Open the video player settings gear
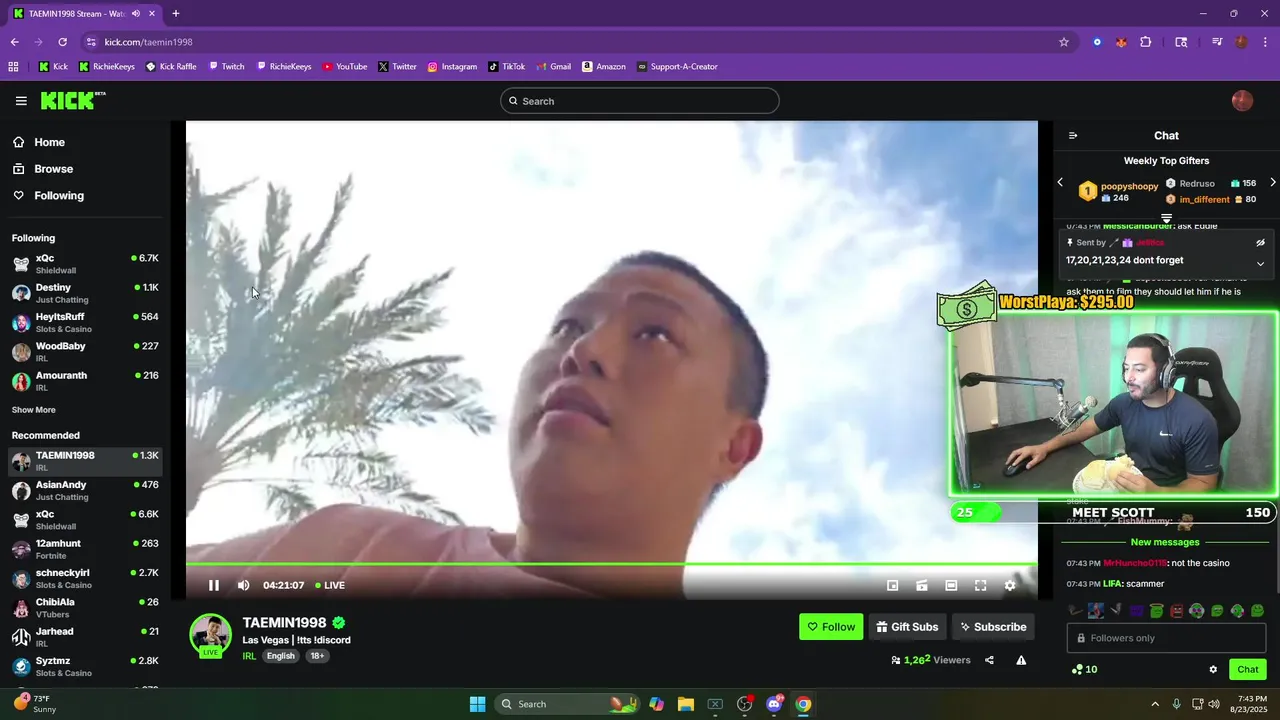This screenshot has height=720, width=1280. pyautogui.click(x=1010, y=585)
